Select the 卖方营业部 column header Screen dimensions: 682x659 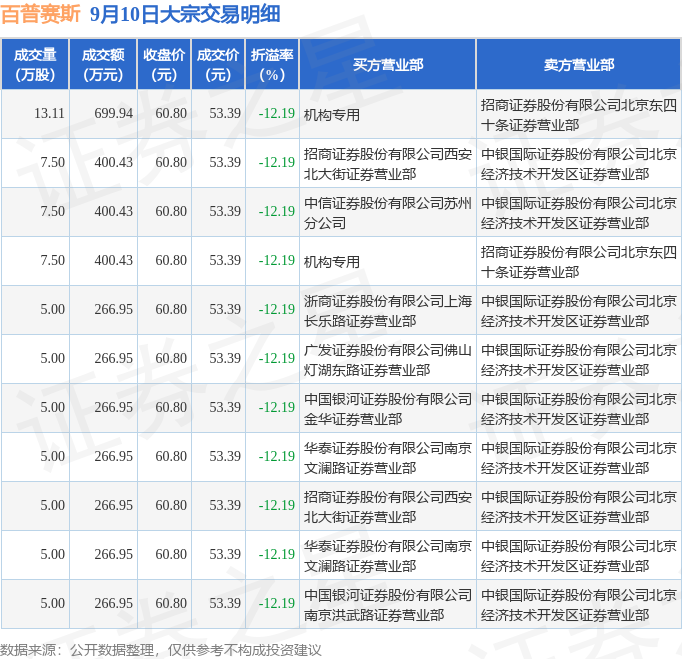pos(578,64)
